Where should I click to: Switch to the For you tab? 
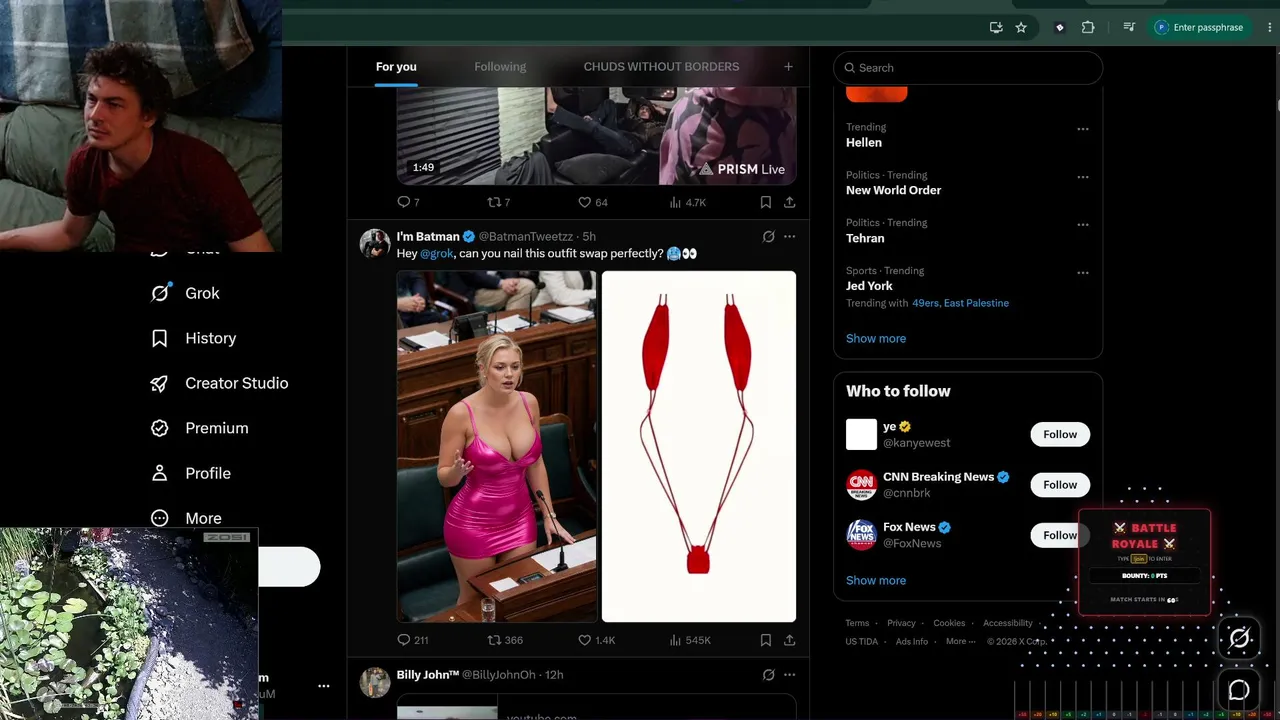[396, 67]
